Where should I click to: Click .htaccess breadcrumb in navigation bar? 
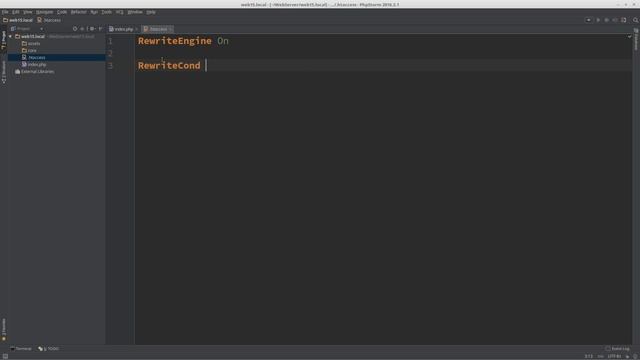tap(49, 20)
